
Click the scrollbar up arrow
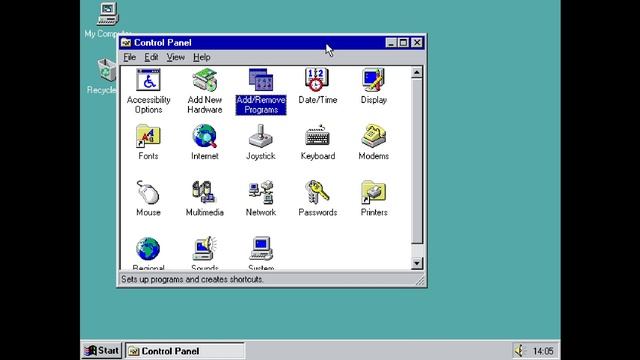coord(416,73)
